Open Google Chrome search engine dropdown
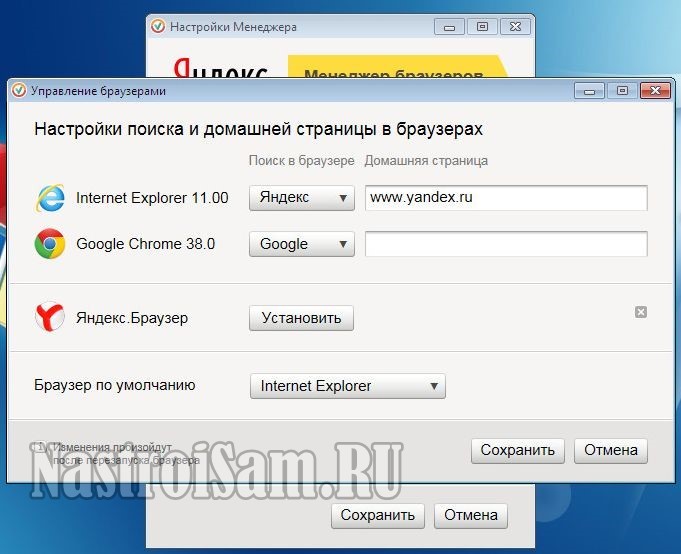 pos(302,244)
